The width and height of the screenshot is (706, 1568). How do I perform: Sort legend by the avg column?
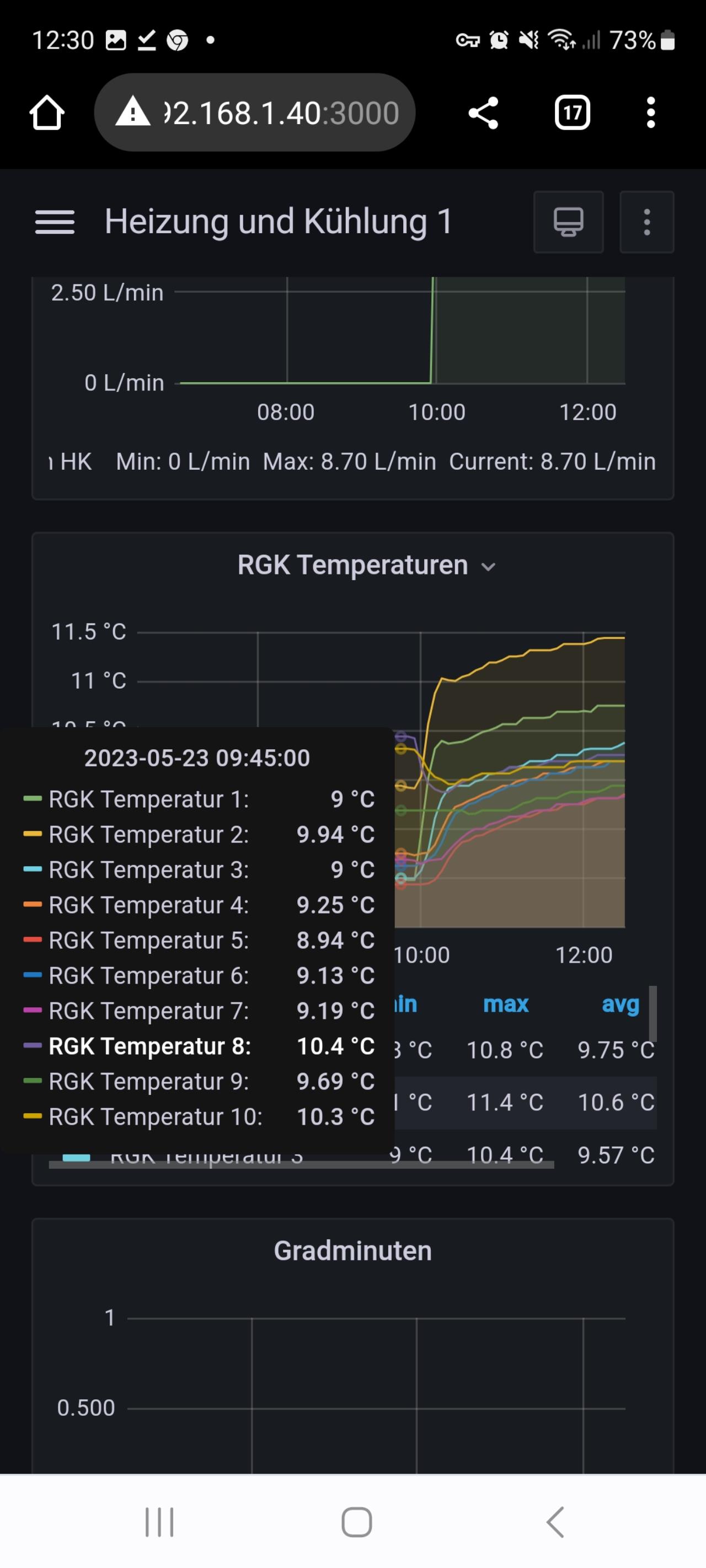[619, 1005]
